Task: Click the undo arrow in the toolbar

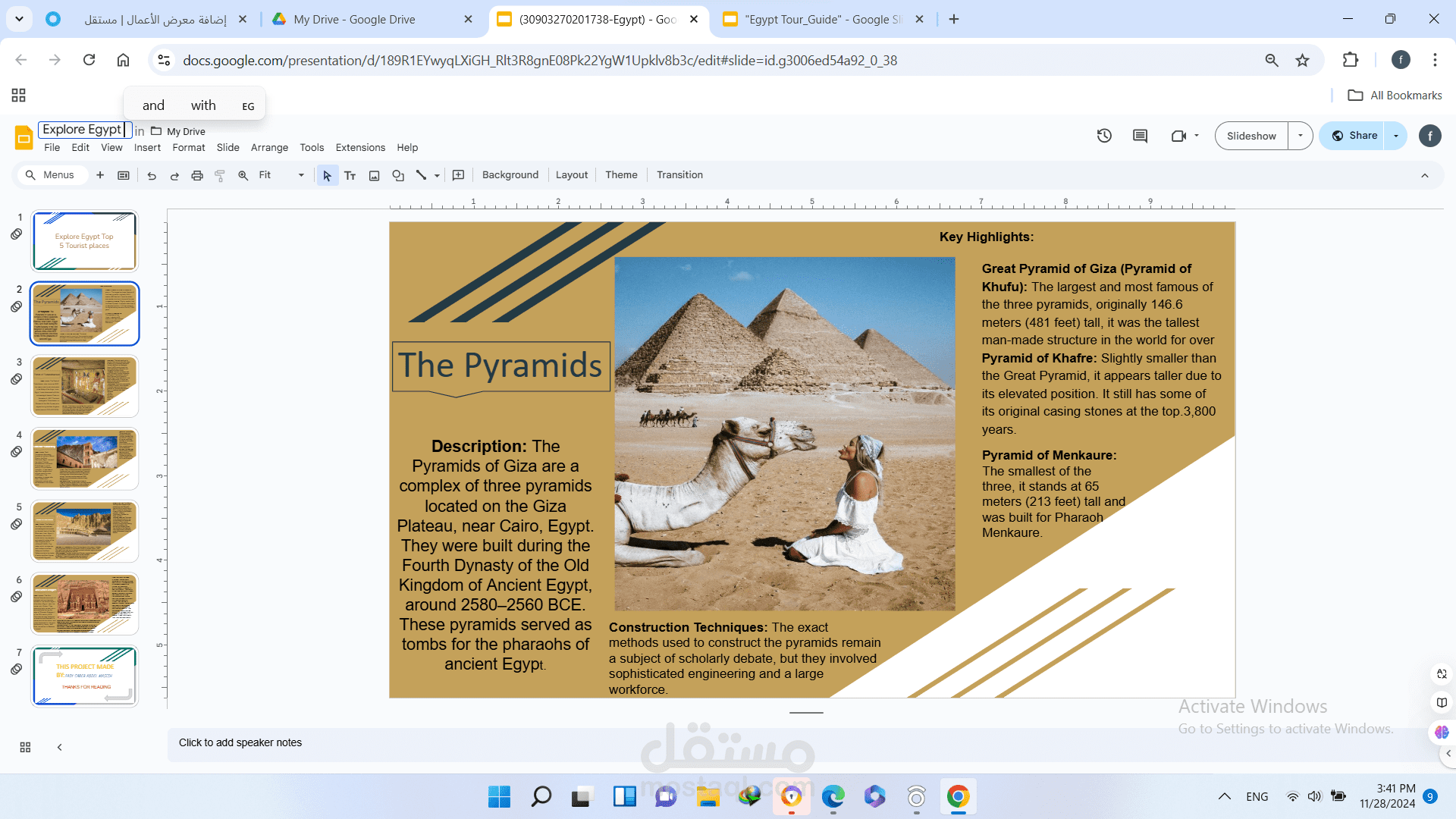Action: point(152,175)
